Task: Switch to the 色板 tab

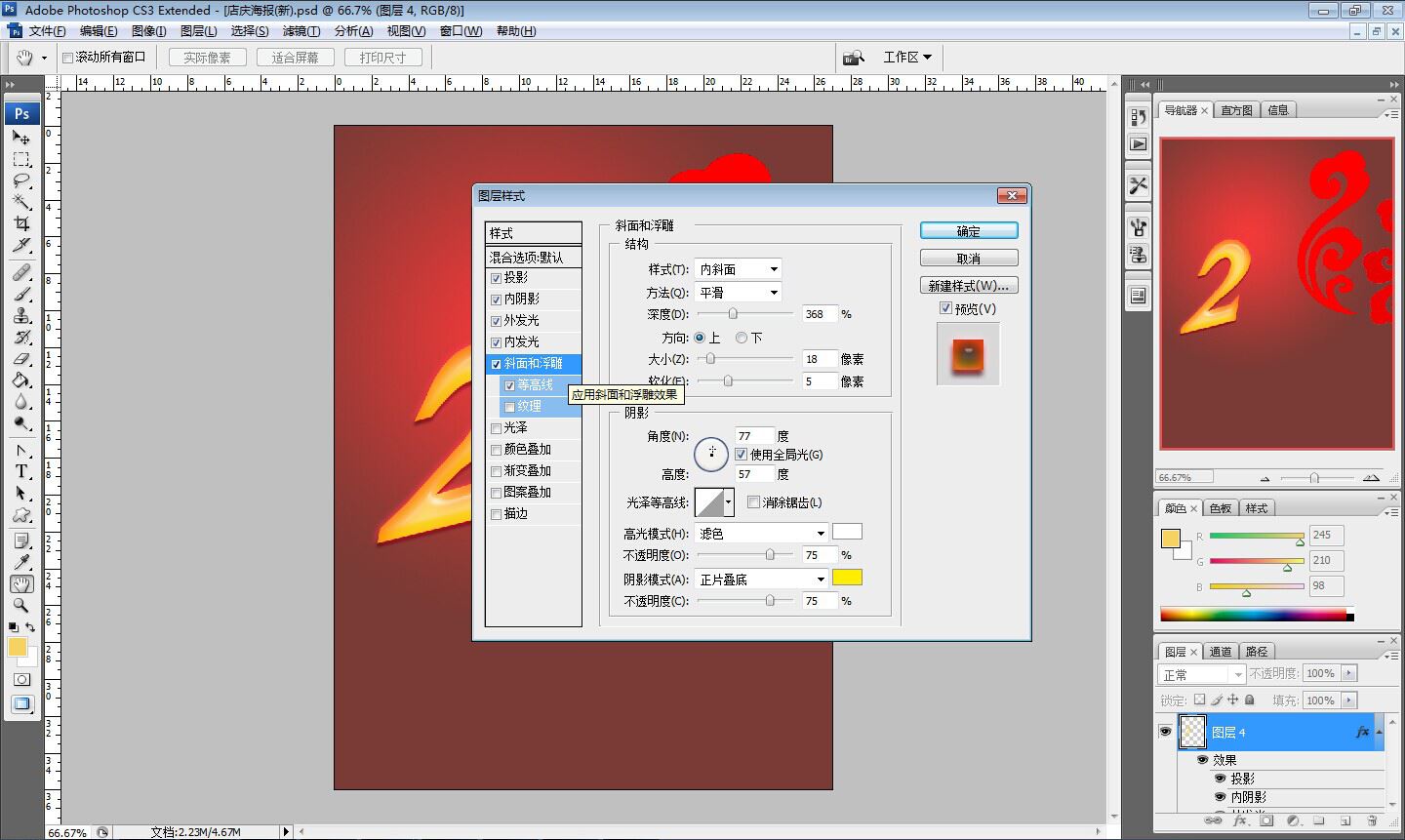Action: (x=1221, y=508)
